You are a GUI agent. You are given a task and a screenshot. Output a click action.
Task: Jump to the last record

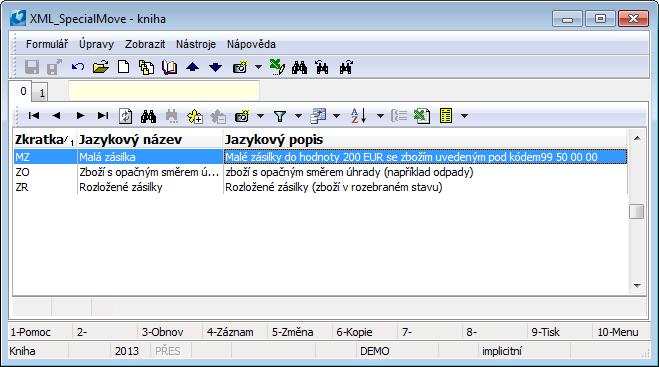coord(103,116)
